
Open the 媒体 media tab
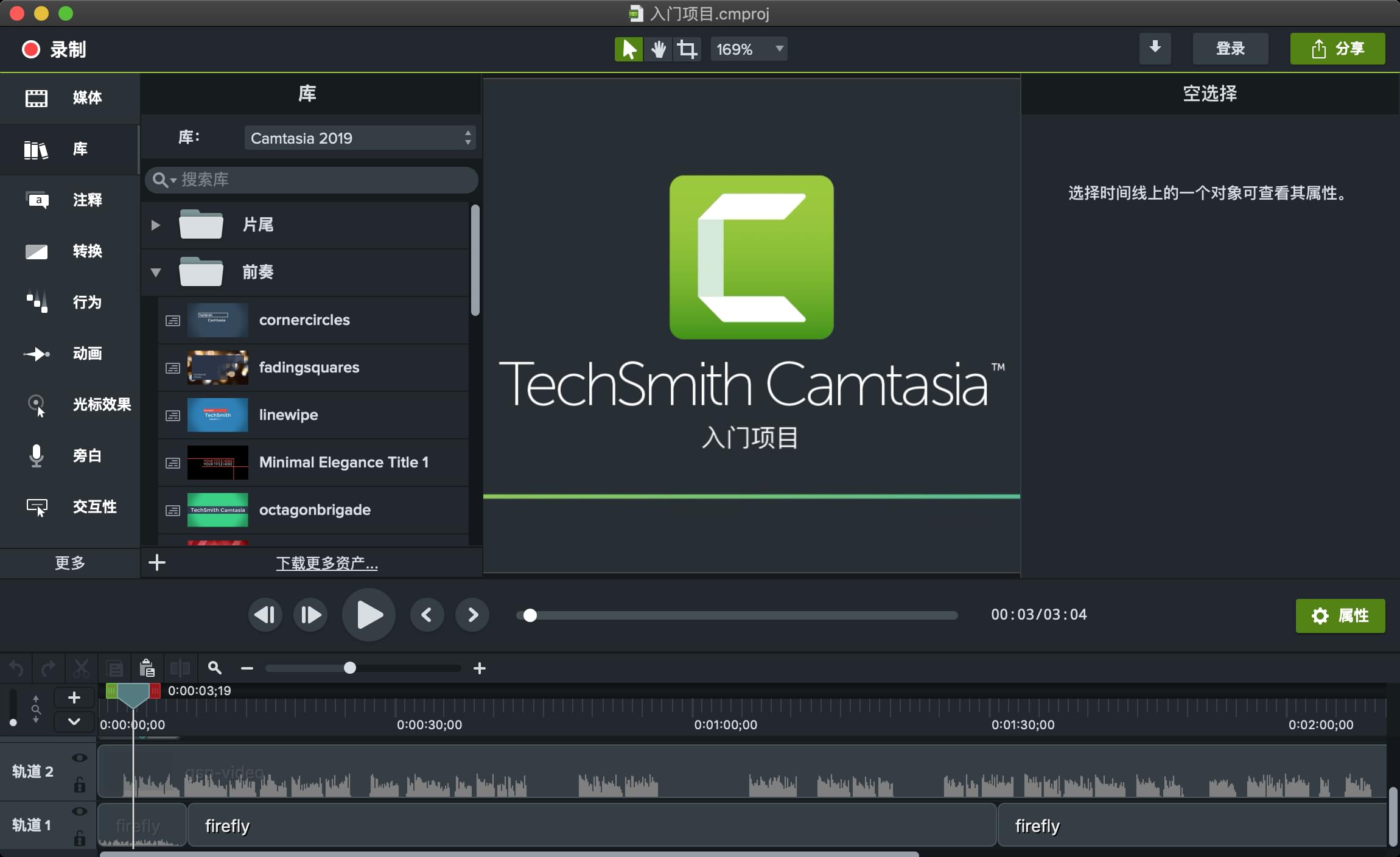(70, 97)
